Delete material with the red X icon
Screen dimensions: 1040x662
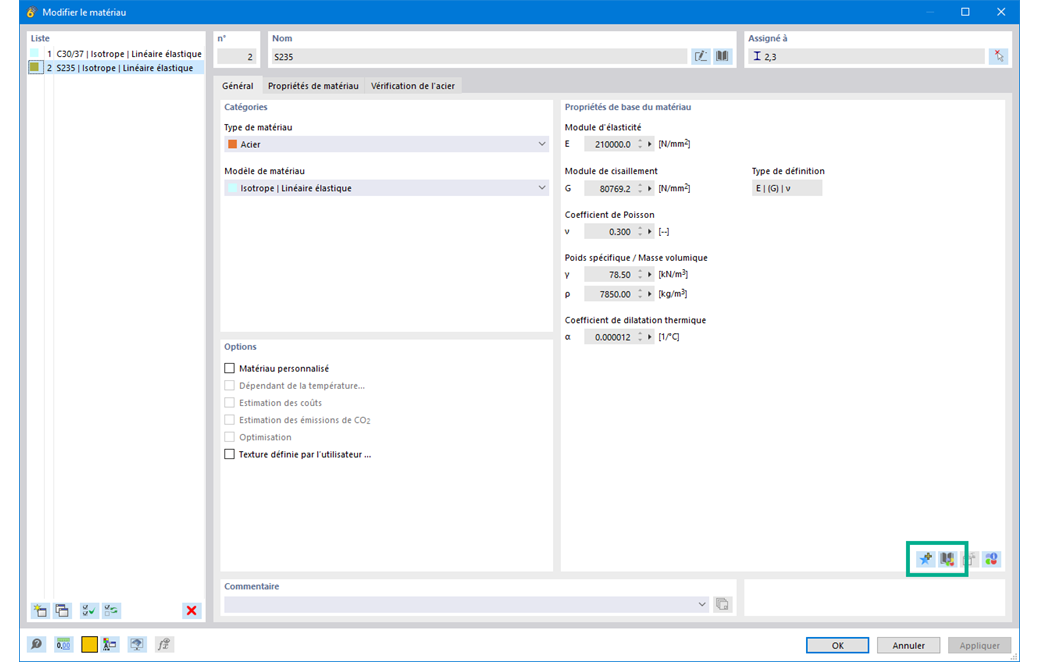click(x=191, y=610)
